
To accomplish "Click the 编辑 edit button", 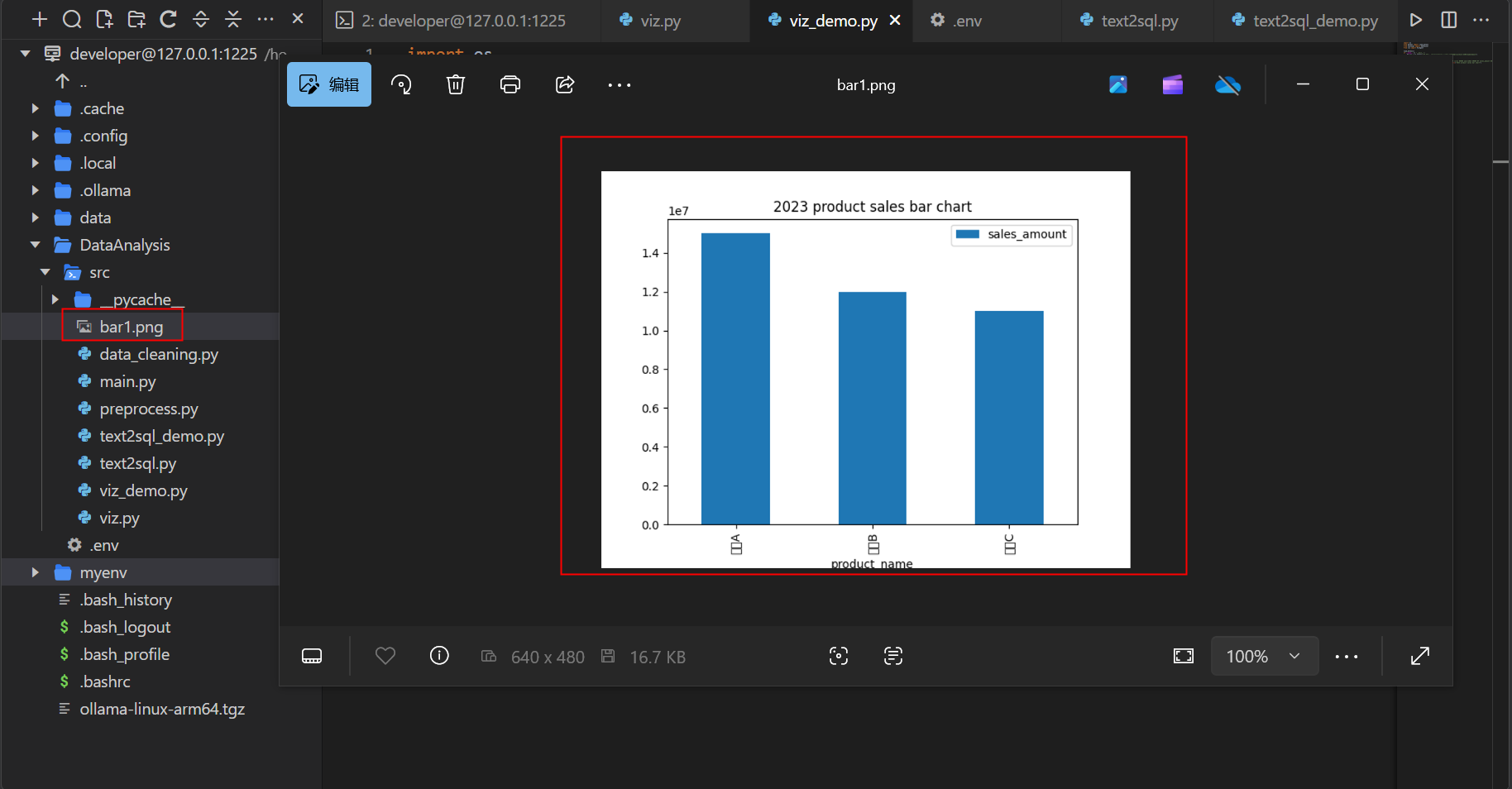I will click(x=329, y=84).
